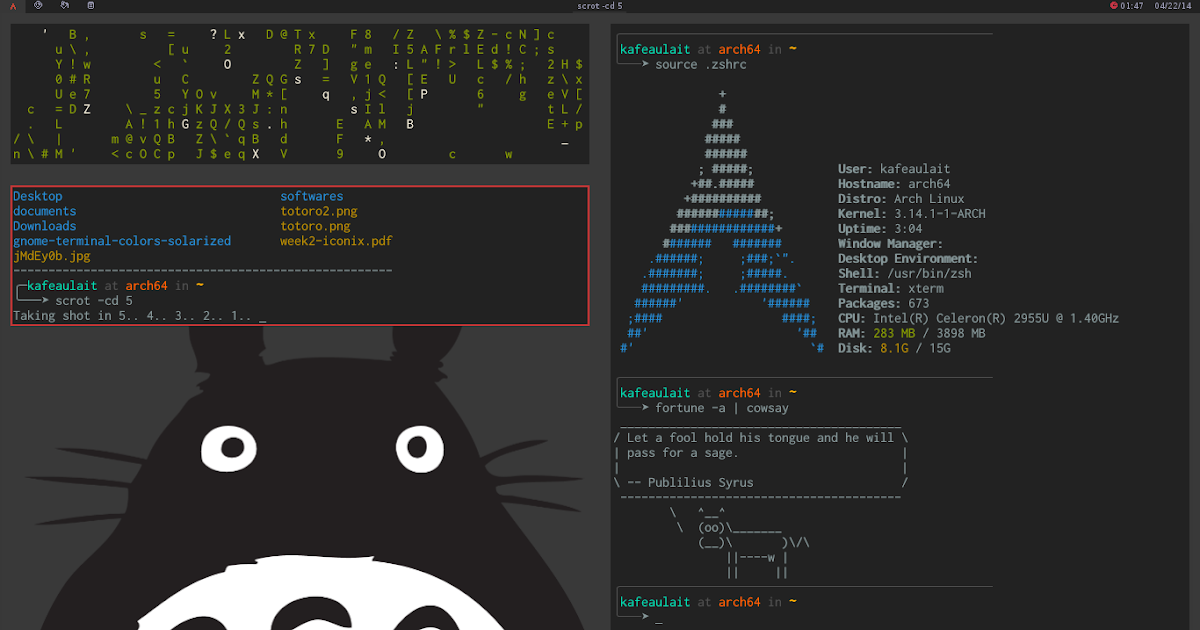Click the softwares directory entry
The image size is (1200, 630).
point(312,197)
